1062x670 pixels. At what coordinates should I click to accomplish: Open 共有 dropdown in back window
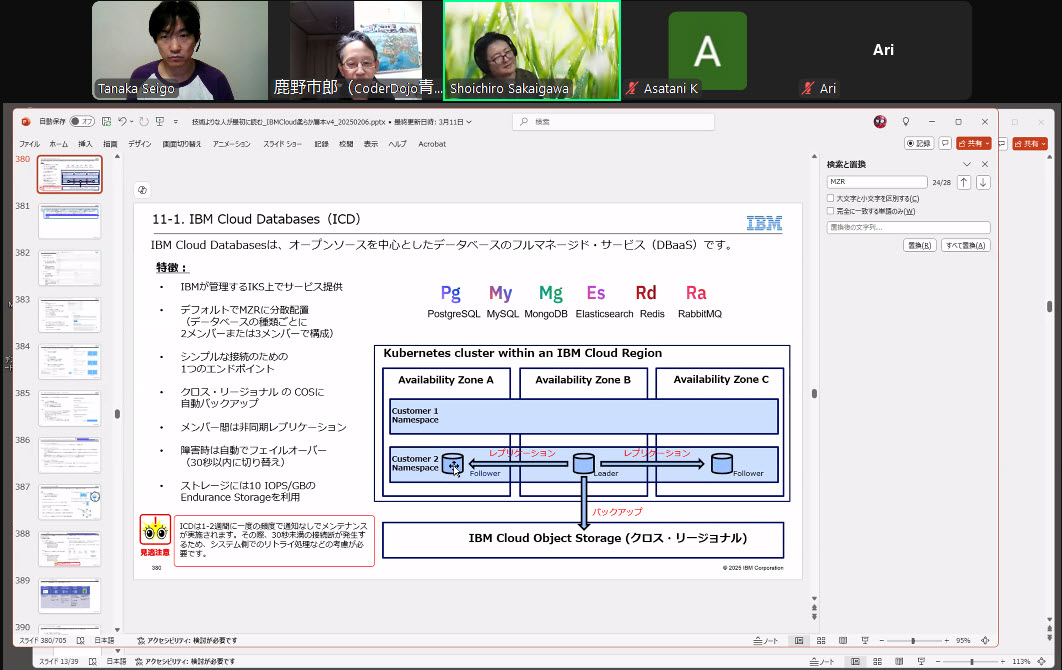(1044, 144)
